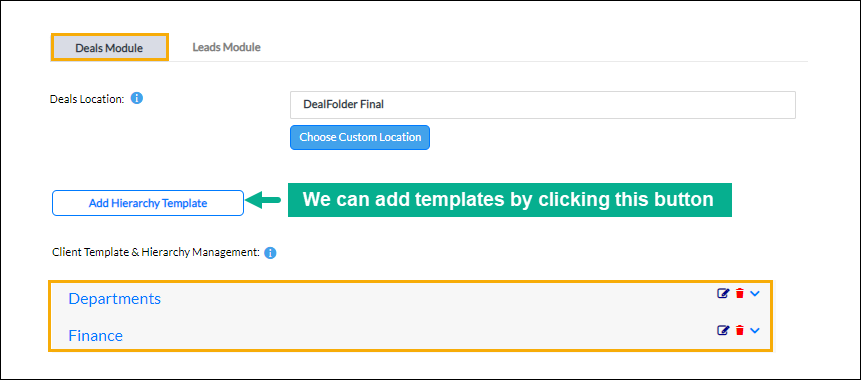Edit the Departments template
This screenshot has height=380, width=861.
tap(723, 293)
